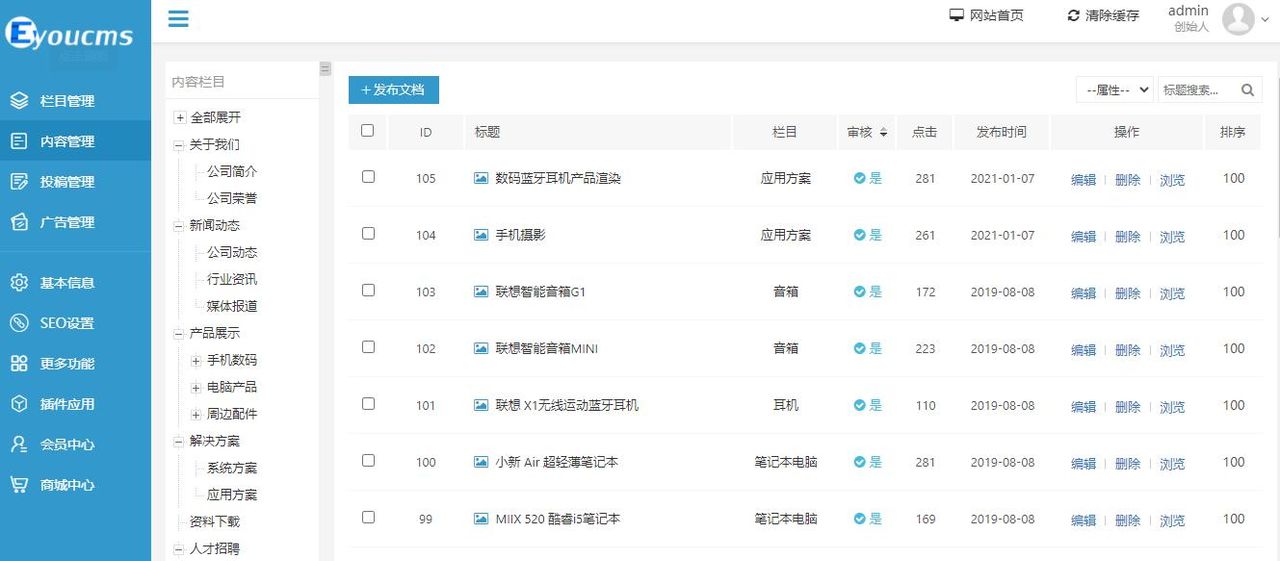Check the box for ID 102 row
The image size is (1280, 561).
point(368,347)
